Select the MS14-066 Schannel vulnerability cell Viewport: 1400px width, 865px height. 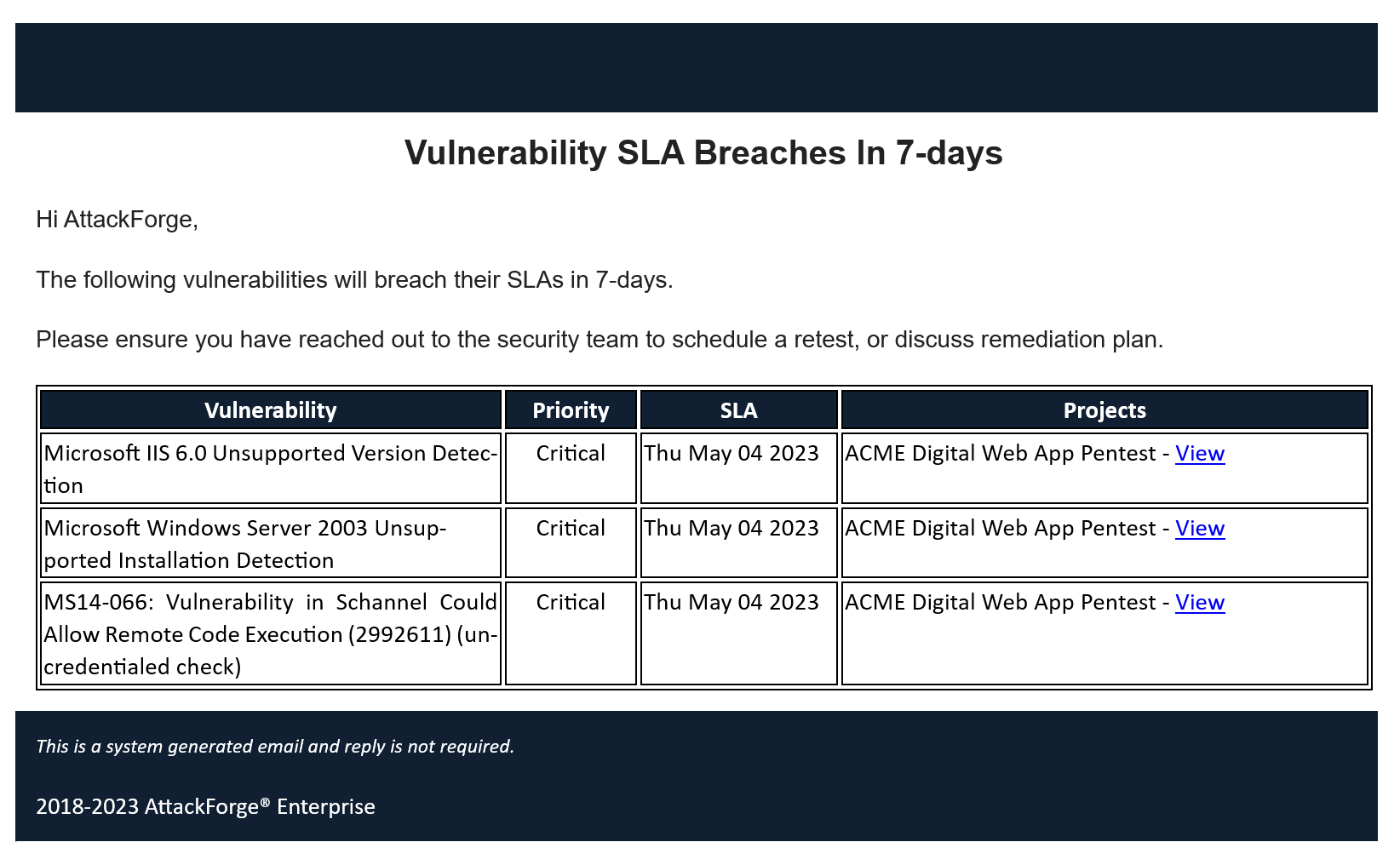[270, 634]
